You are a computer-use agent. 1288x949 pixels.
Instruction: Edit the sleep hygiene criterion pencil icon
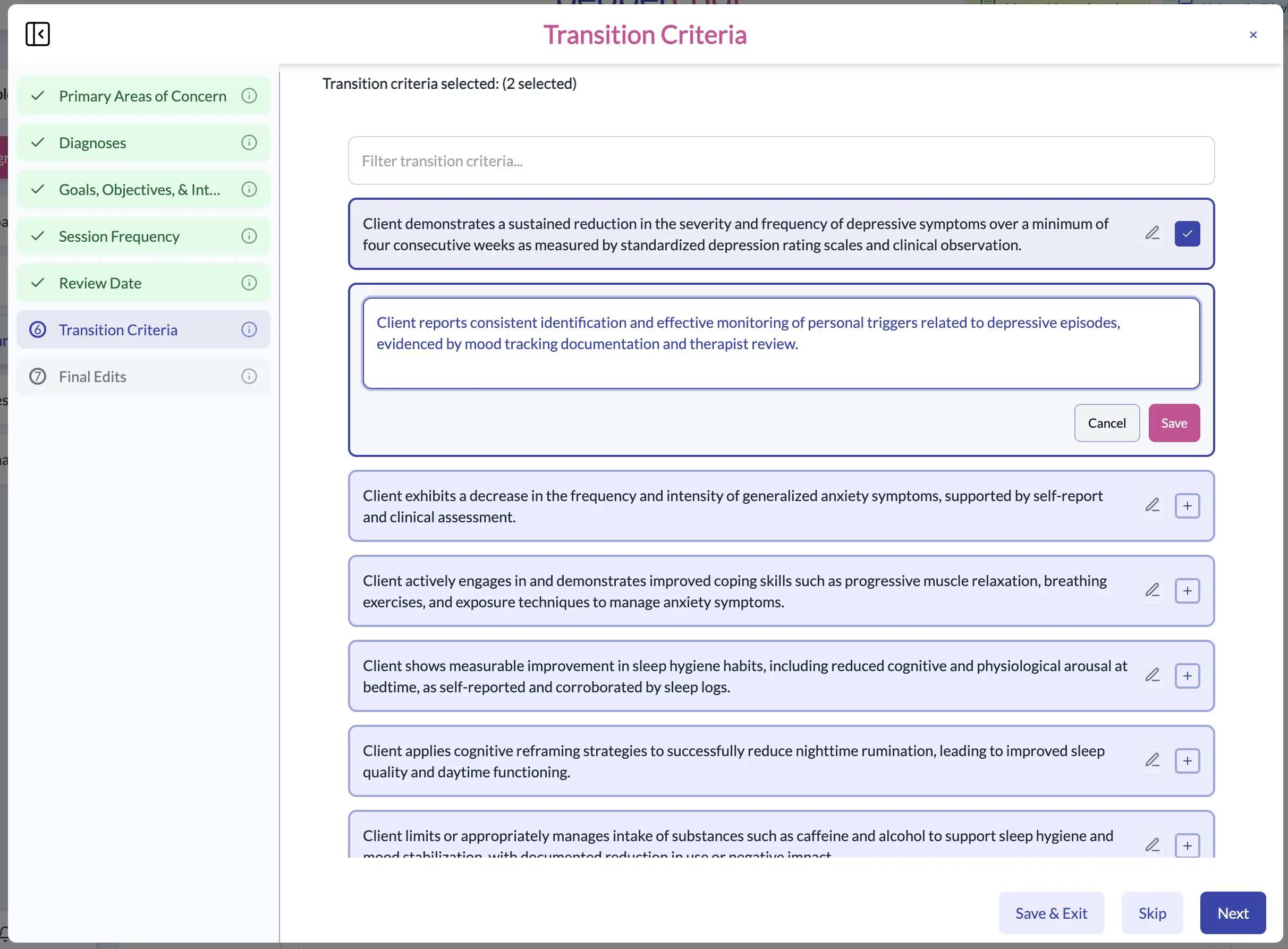(x=1152, y=675)
